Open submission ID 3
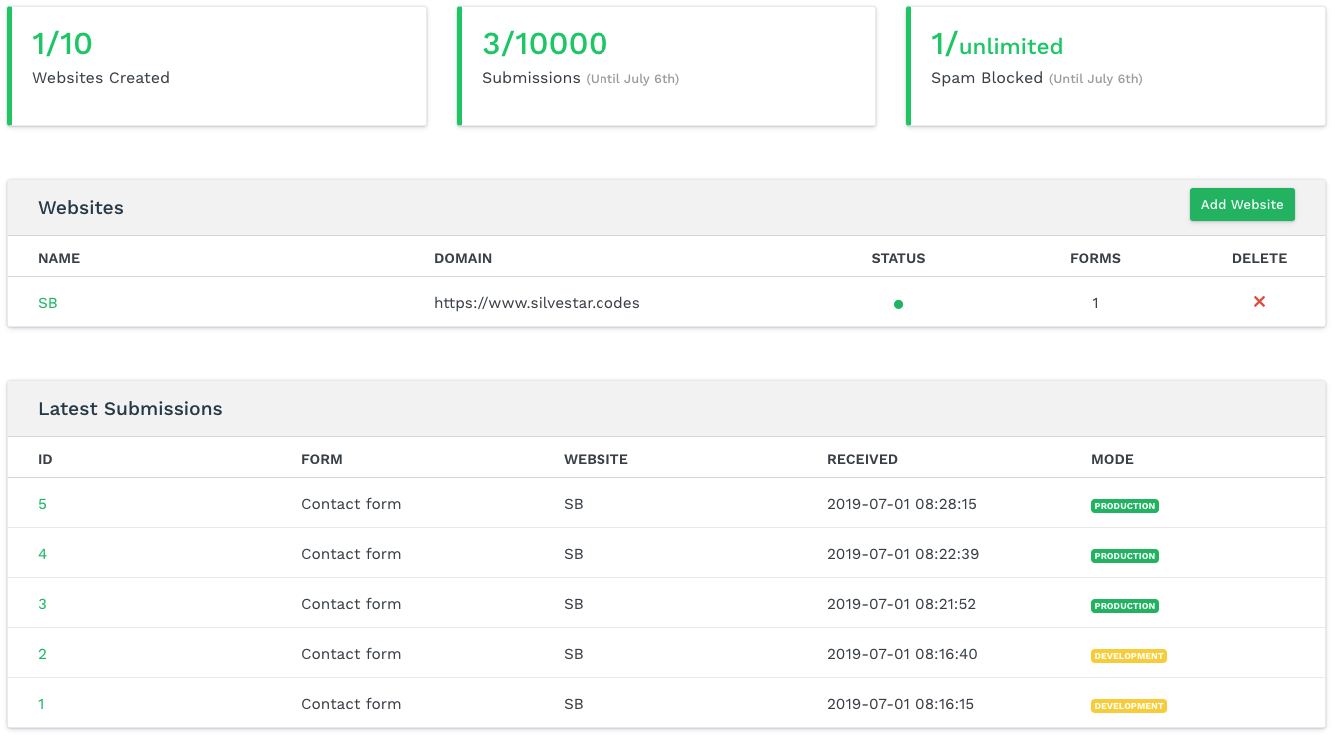This screenshot has width=1335, height=736. (42, 604)
